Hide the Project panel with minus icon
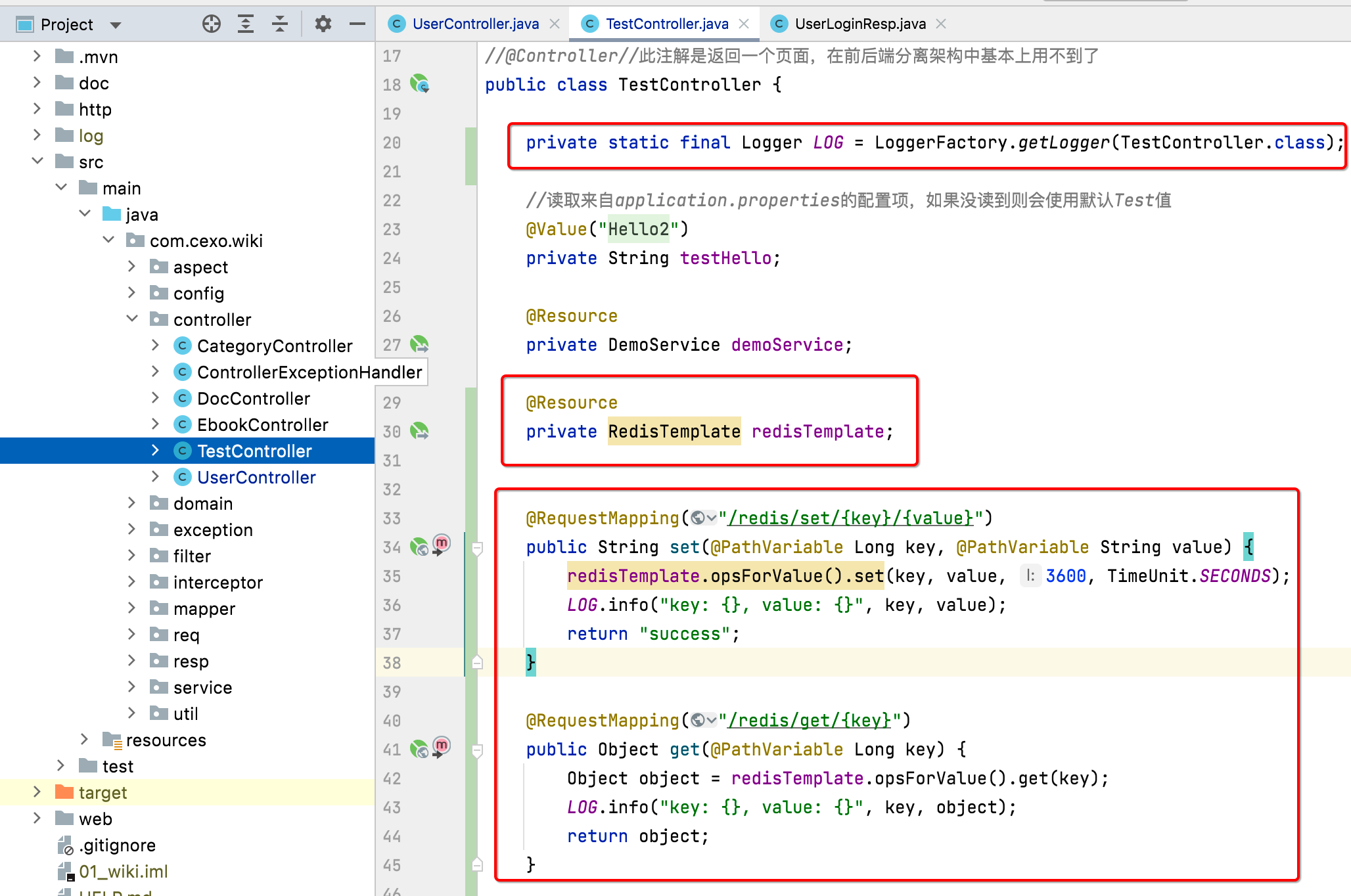 coord(357,24)
